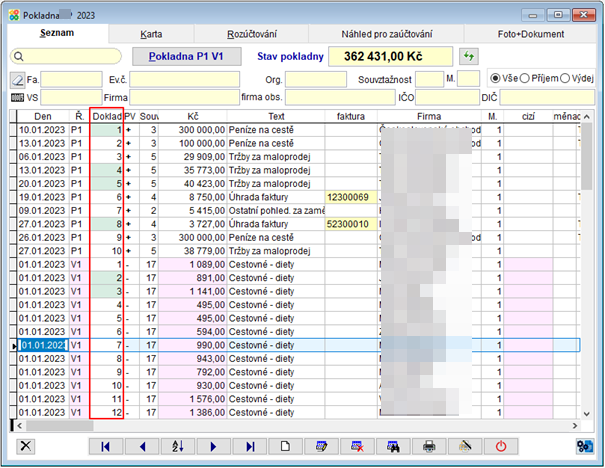
Task: Go to the first record
Action: pos(106,446)
